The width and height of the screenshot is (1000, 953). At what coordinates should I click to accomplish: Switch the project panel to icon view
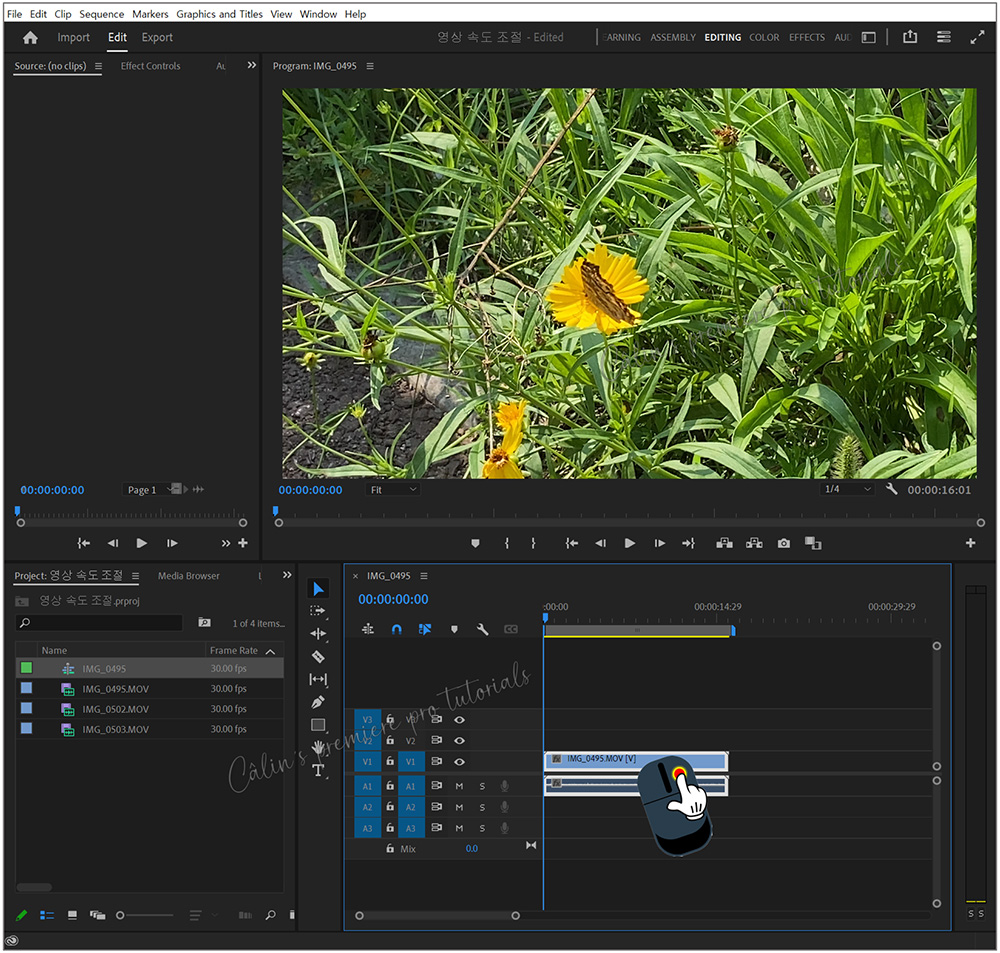[x=72, y=915]
